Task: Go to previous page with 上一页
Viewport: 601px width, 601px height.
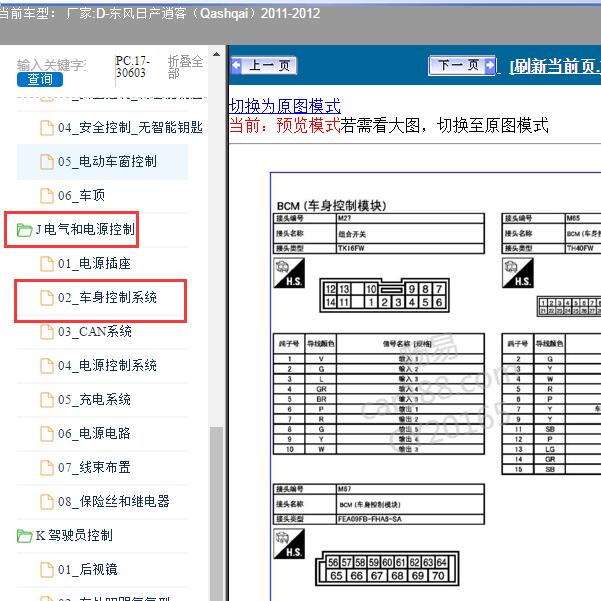Action: tap(264, 66)
